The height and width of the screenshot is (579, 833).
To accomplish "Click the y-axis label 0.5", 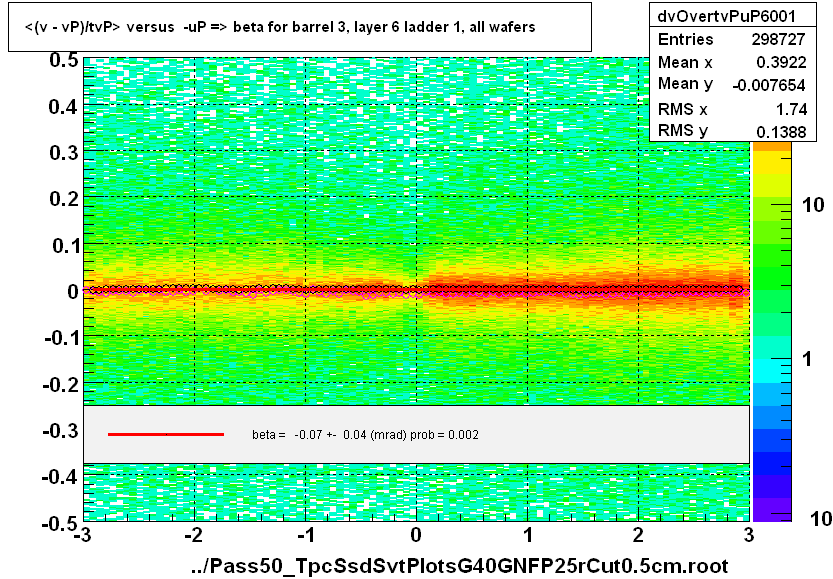I will pos(64,61).
